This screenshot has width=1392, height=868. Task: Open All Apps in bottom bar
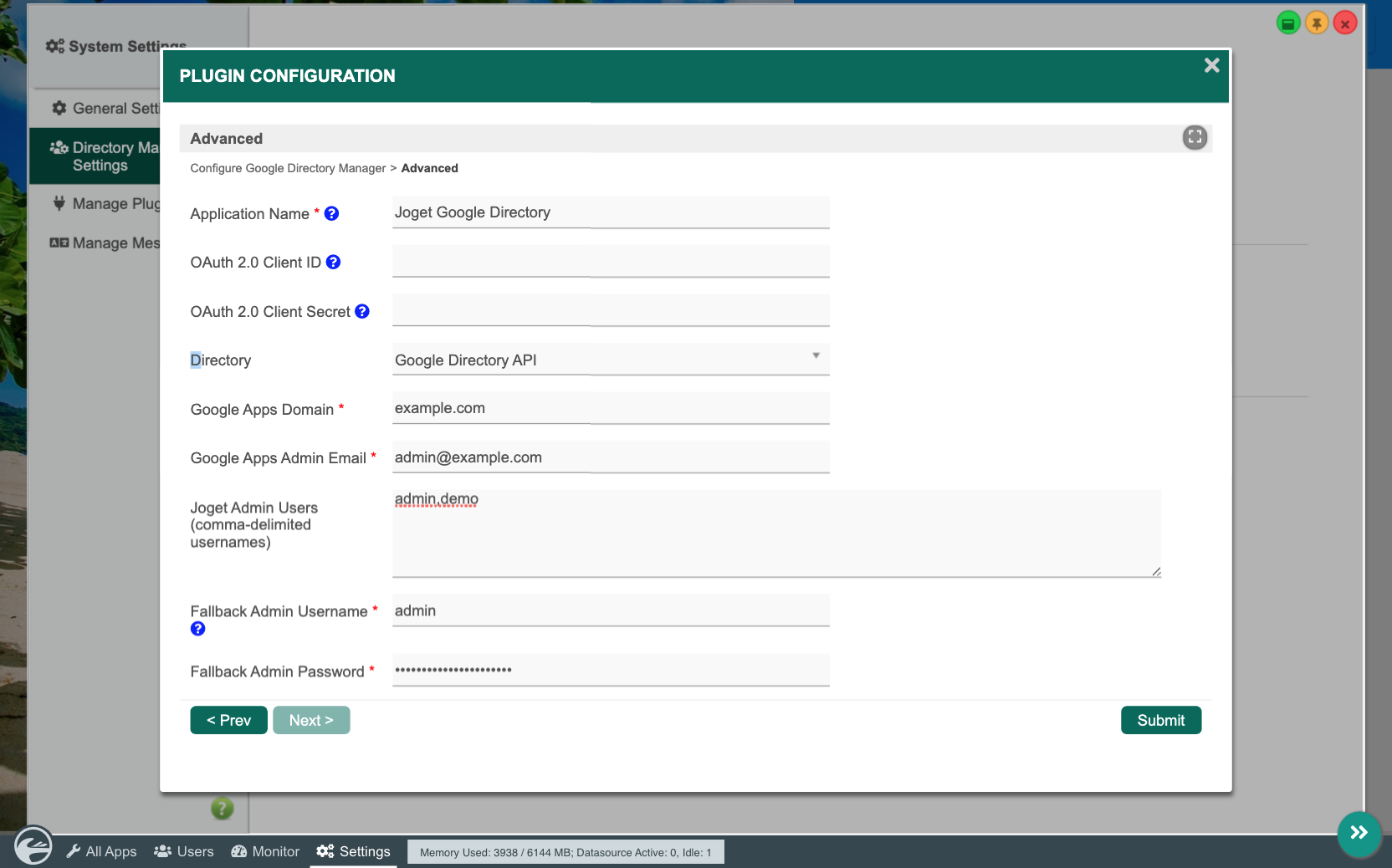101,851
